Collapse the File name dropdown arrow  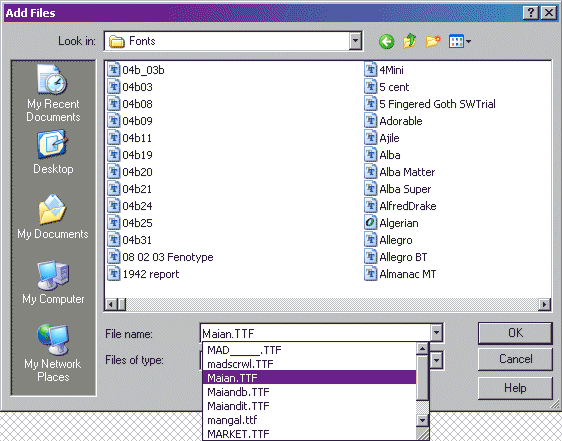pos(436,333)
